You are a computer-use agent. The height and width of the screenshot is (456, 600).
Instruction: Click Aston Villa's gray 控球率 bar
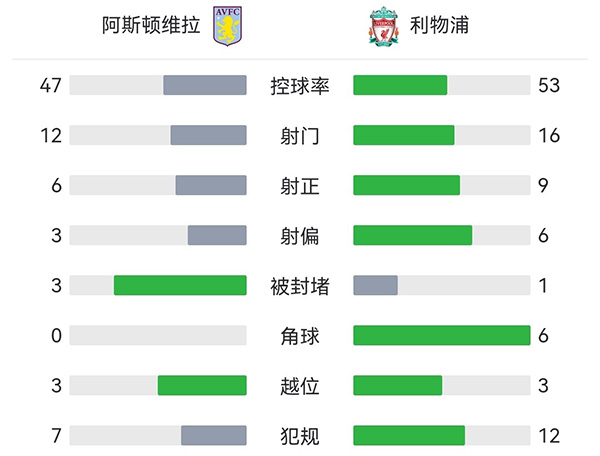click(x=205, y=86)
